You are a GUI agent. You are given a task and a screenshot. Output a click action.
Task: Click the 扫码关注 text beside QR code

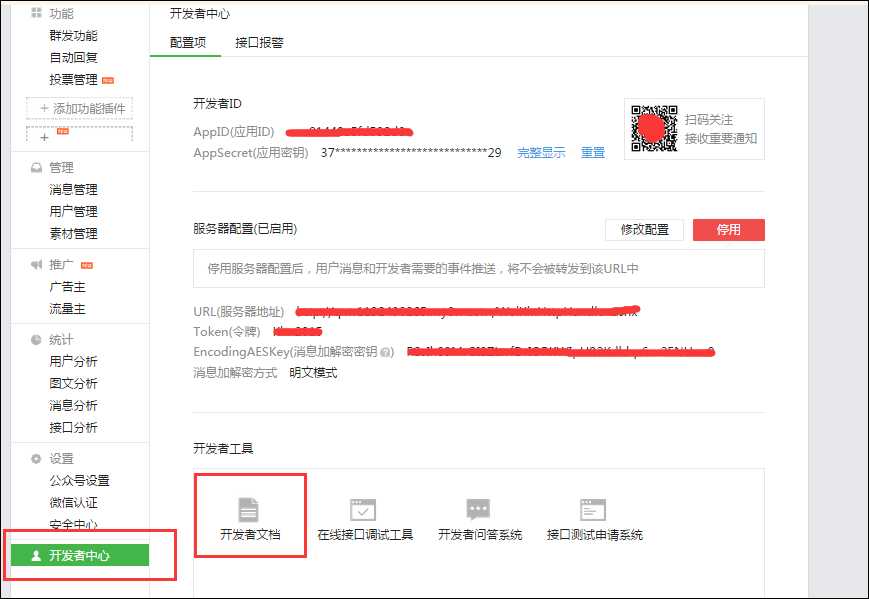coord(708,120)
